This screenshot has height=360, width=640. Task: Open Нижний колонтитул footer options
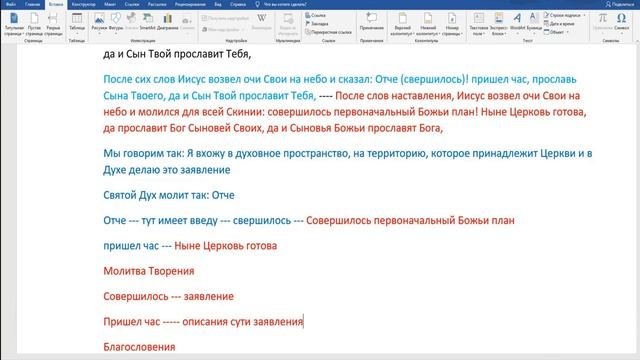coord(428,24)
